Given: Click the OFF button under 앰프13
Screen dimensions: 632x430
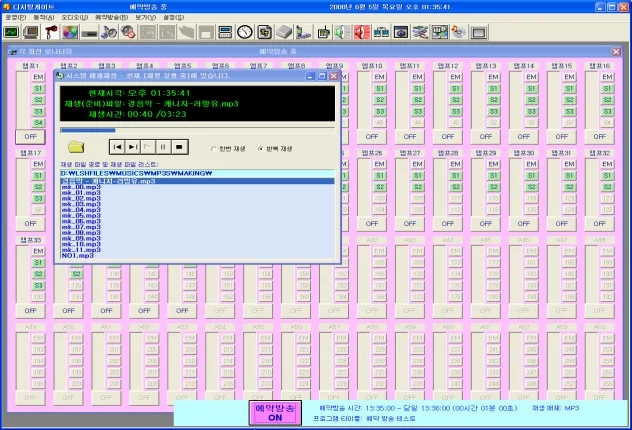Looking at the screenshot, I should (486, 137).
